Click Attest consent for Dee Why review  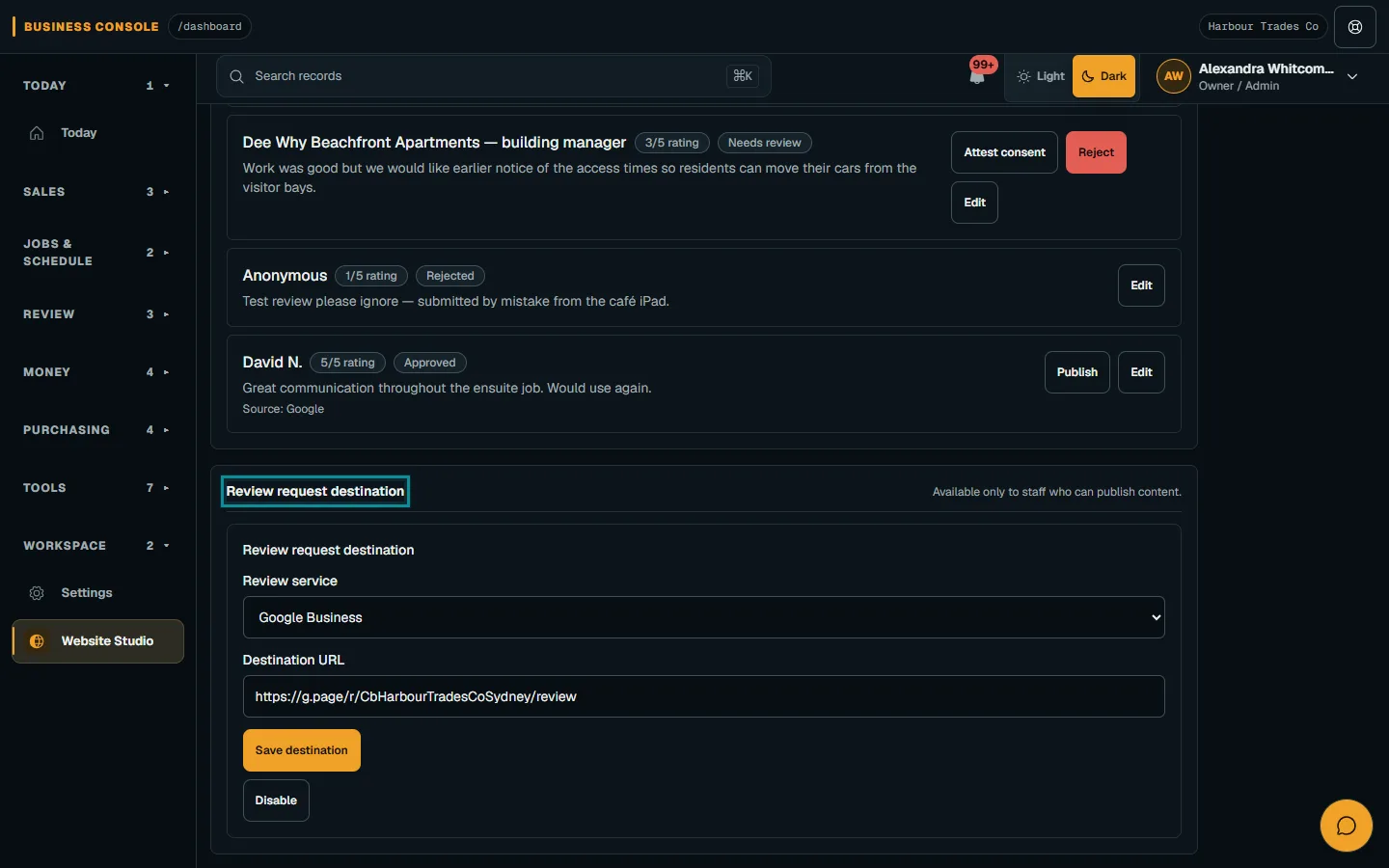[1004, 152]
